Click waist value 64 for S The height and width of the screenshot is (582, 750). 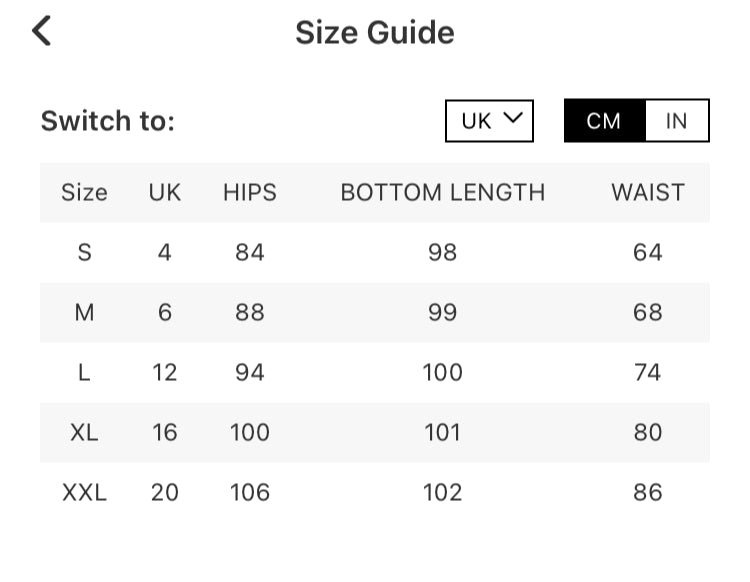pos(648,252)
